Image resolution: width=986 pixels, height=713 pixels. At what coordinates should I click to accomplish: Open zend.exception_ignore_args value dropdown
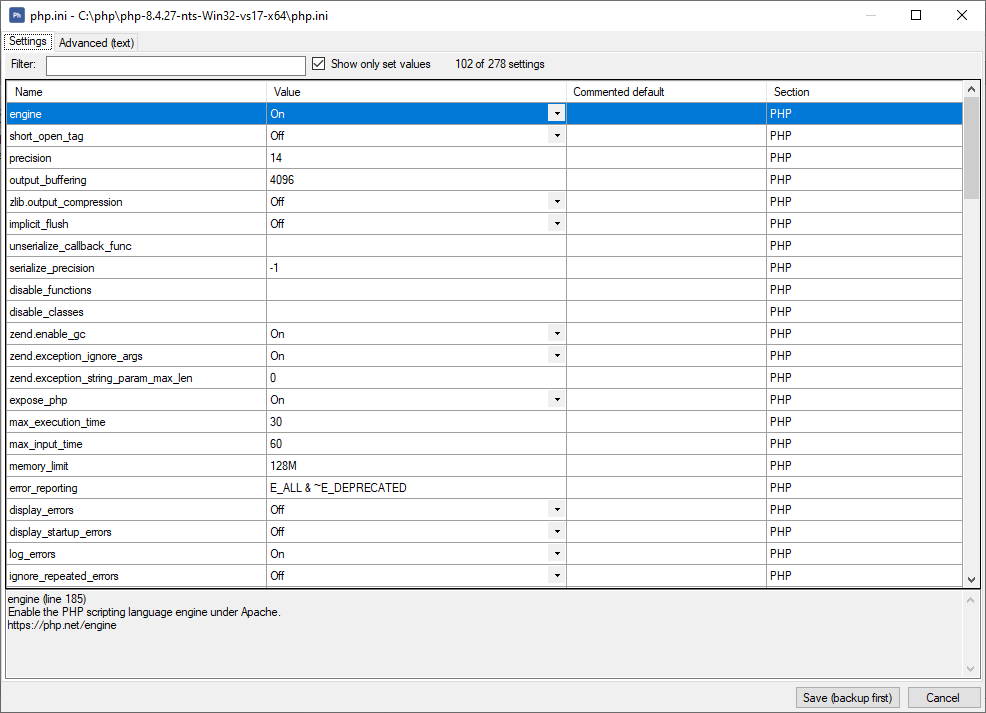(557, 355)
